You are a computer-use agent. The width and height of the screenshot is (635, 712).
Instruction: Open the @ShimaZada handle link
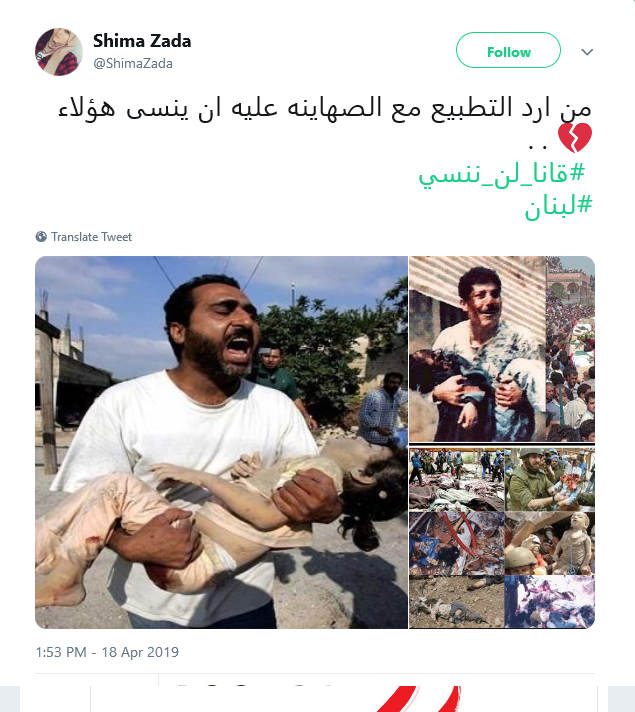(x=133, y=63)
